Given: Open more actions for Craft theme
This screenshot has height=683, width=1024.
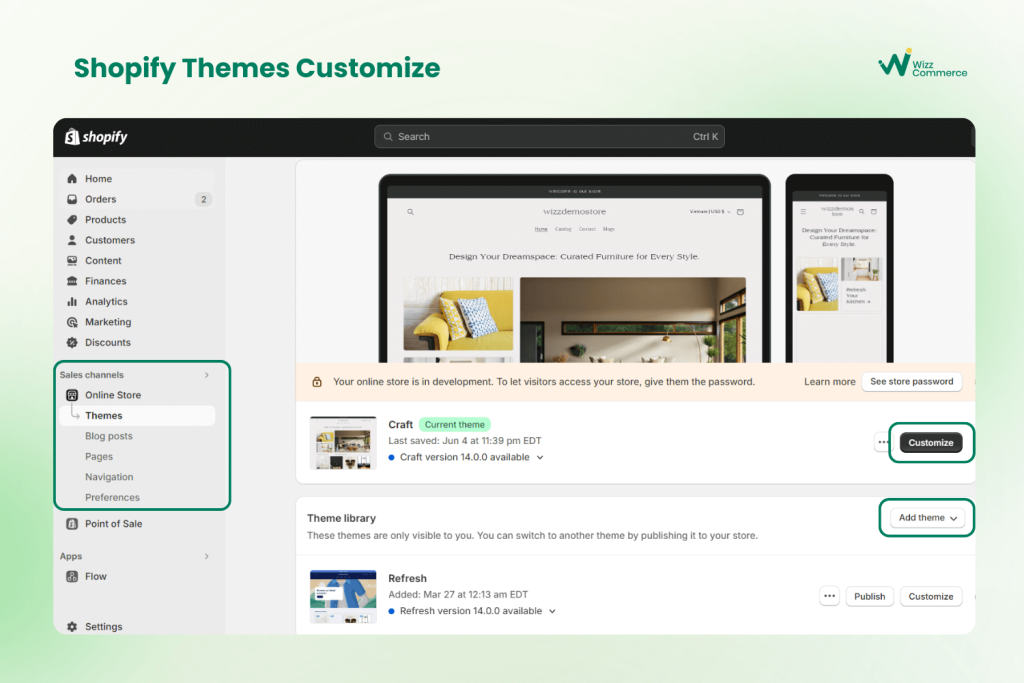Looking at the screenshot, I should coord(882,443).
